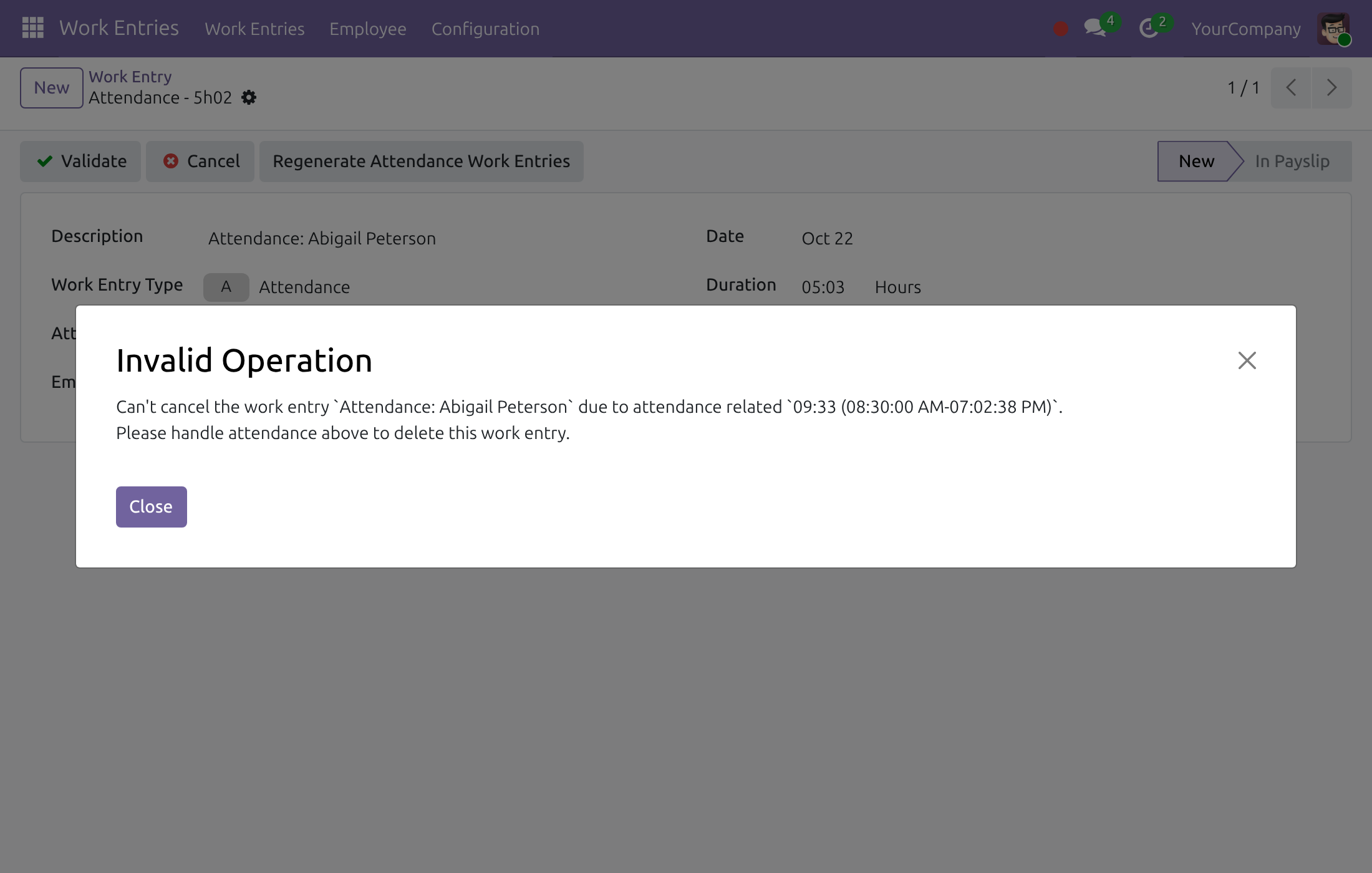1372x873 pixels.
Task: Open the user avatar menu
Action: (x=1334, y=29)
